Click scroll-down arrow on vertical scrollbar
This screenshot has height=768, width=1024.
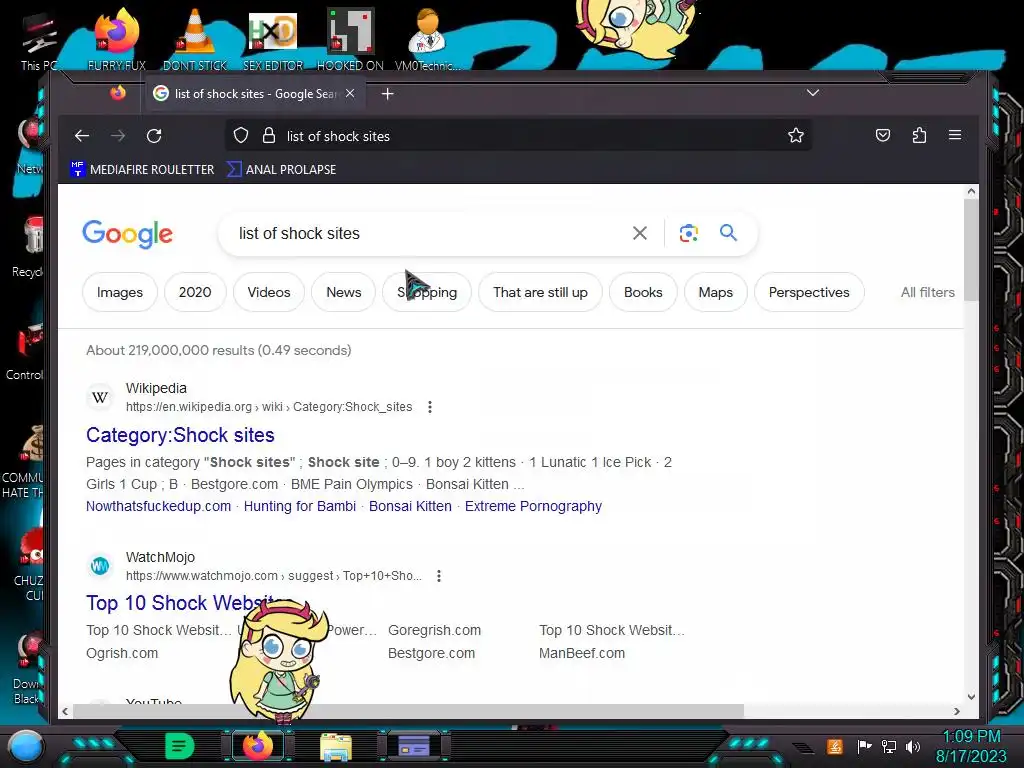pos(971,697)
